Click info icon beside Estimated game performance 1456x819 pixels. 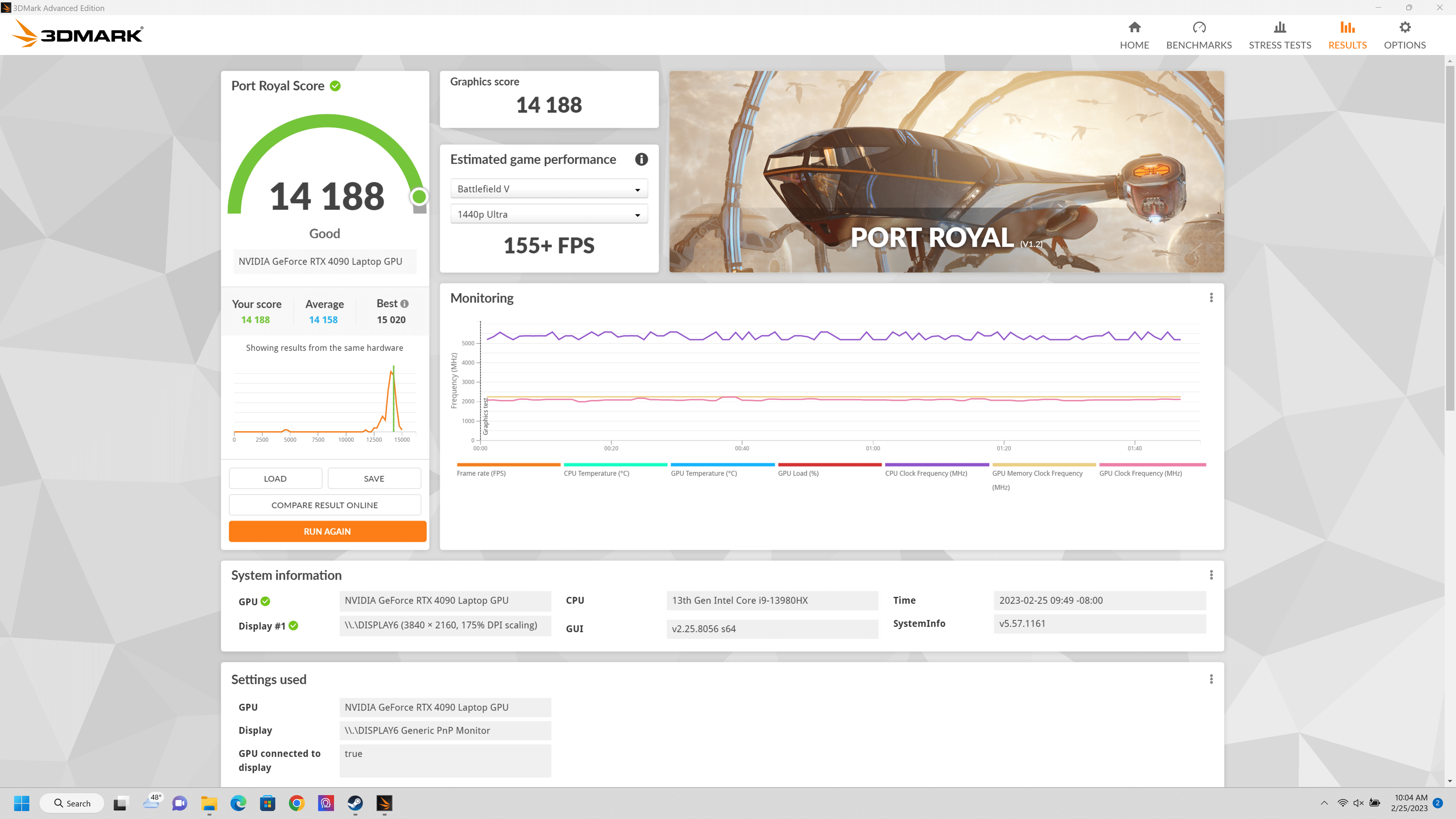[641, 159]
